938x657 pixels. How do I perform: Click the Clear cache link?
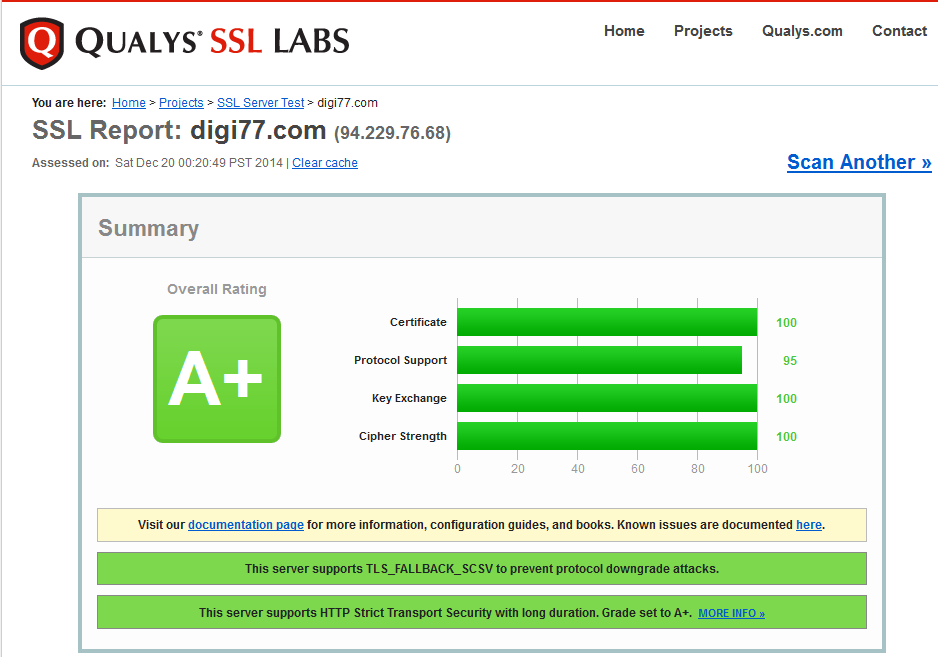(x=325, y=163)
